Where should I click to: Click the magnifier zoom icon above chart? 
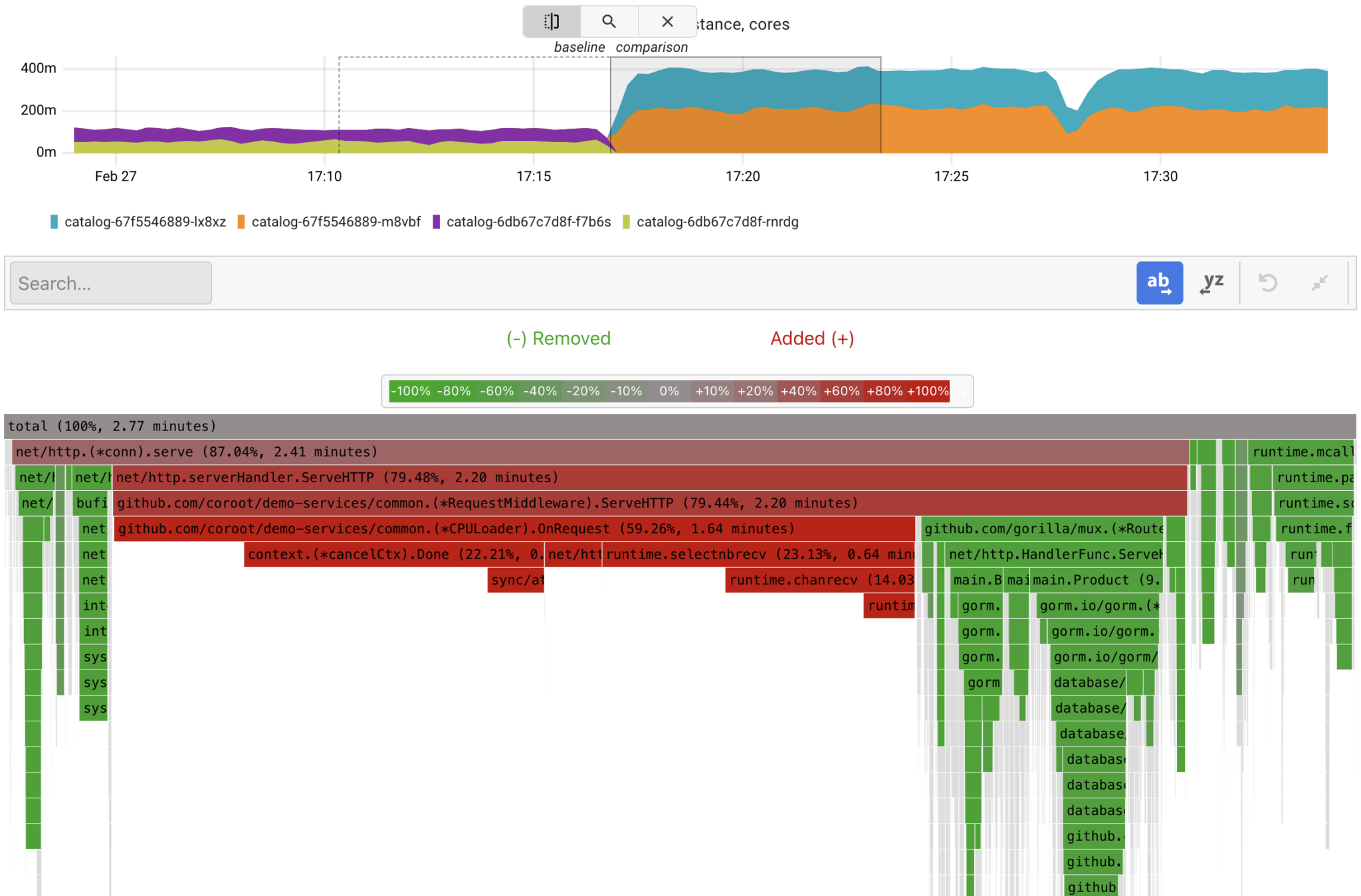609,22
